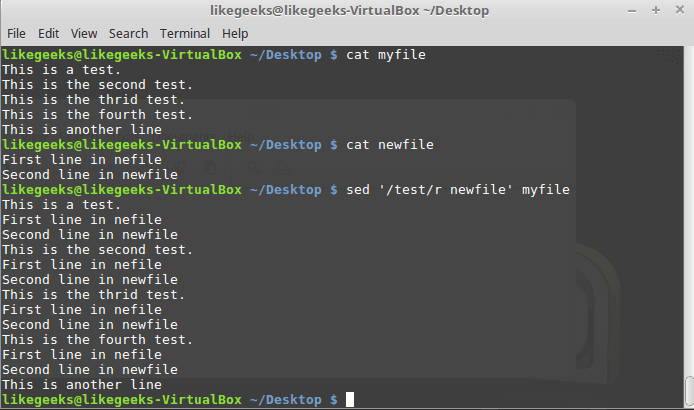Viewport: 694px width, 410px height.
Task: Click the window title likegeeks@likegeeks-VirtualBox ~/Desktop
Action: click(x=349, y=11)
